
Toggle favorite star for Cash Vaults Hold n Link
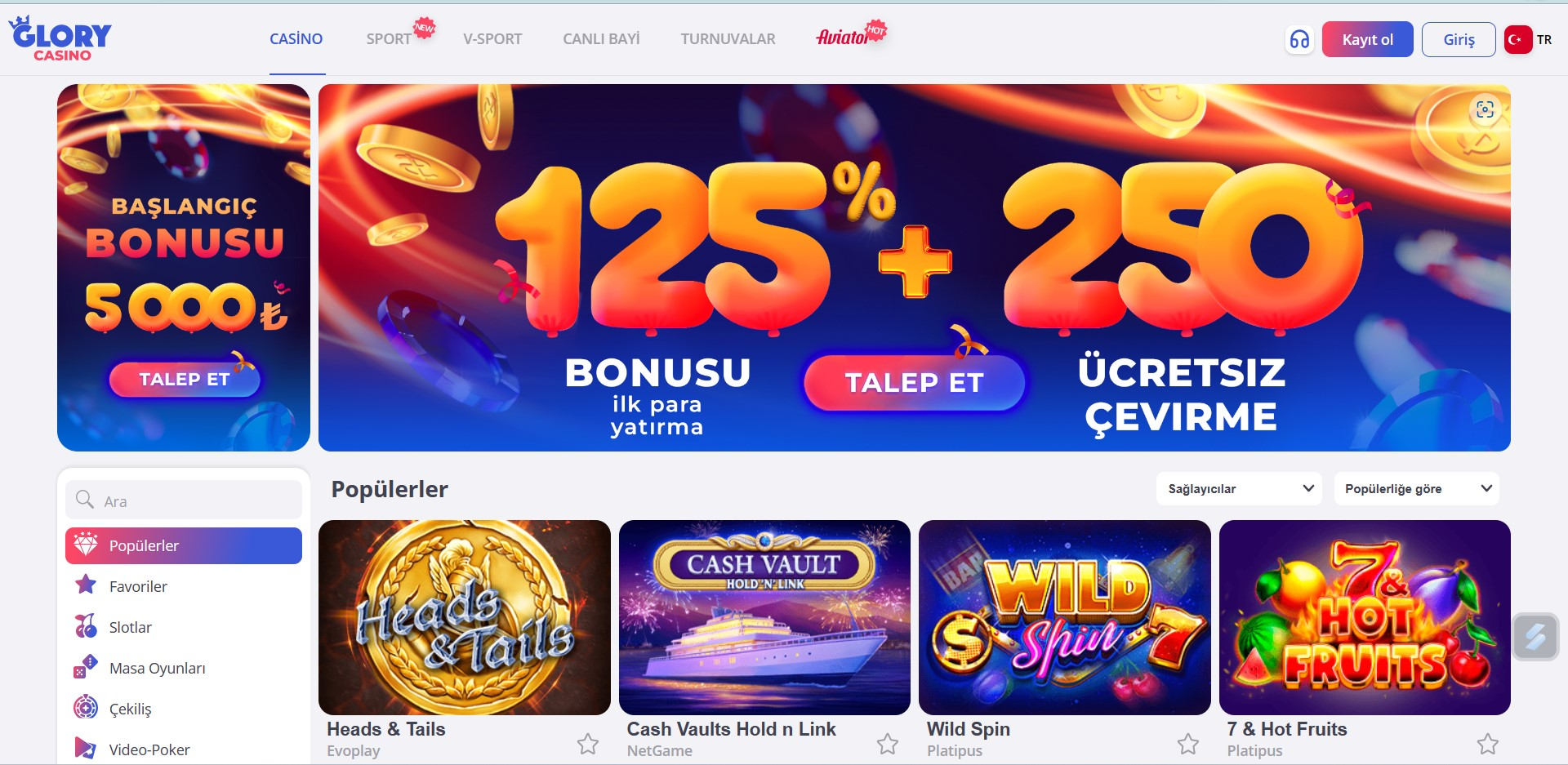point(888,744)
